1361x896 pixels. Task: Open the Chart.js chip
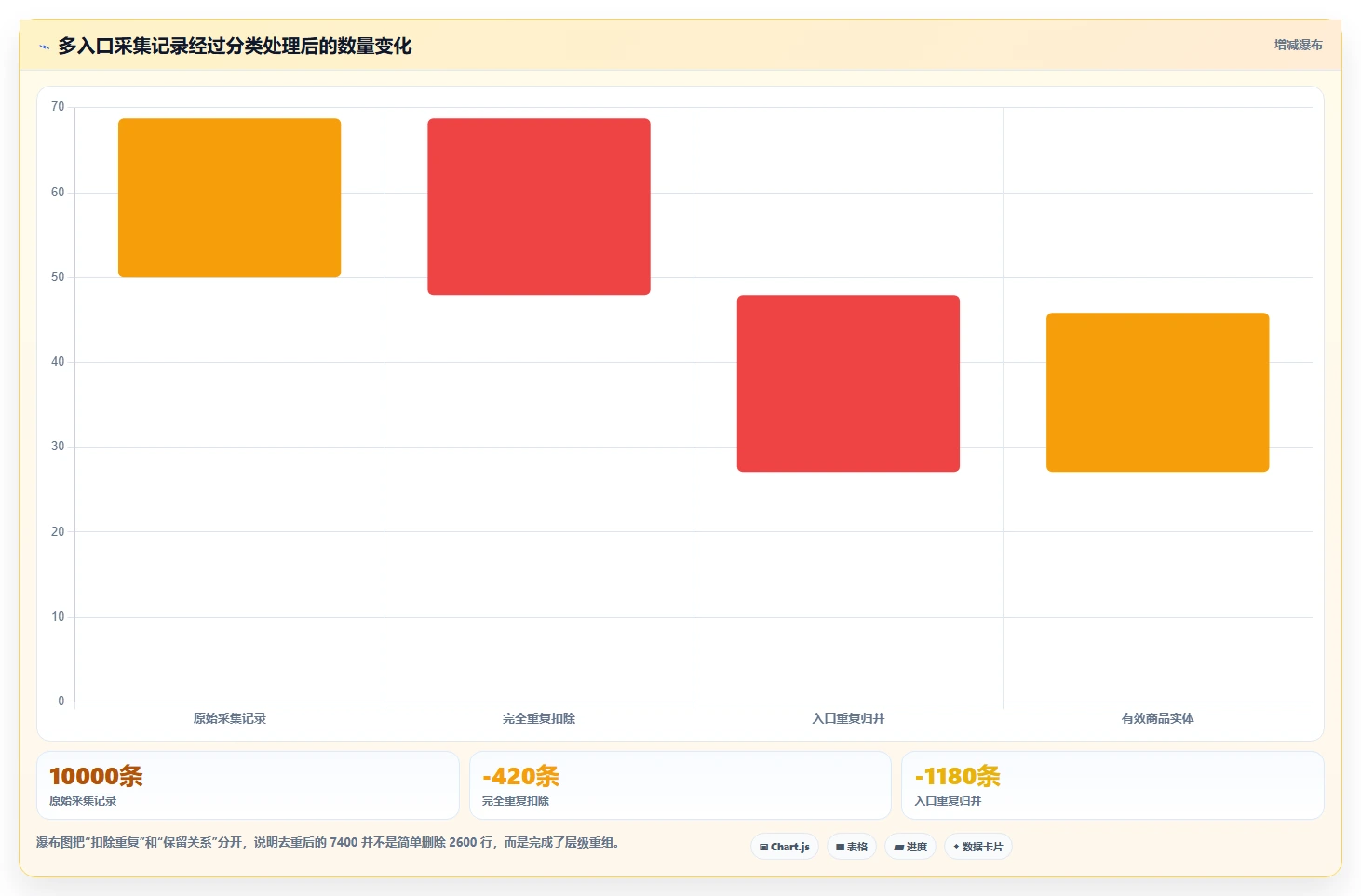click(785, 847)
